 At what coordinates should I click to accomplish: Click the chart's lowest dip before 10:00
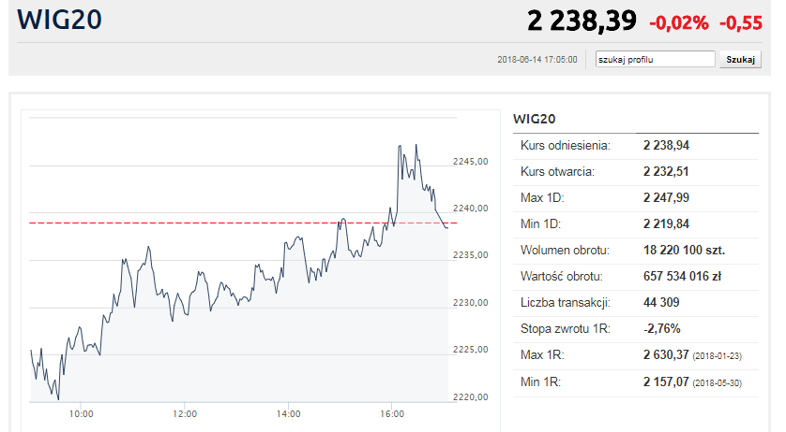coord(58,399)
